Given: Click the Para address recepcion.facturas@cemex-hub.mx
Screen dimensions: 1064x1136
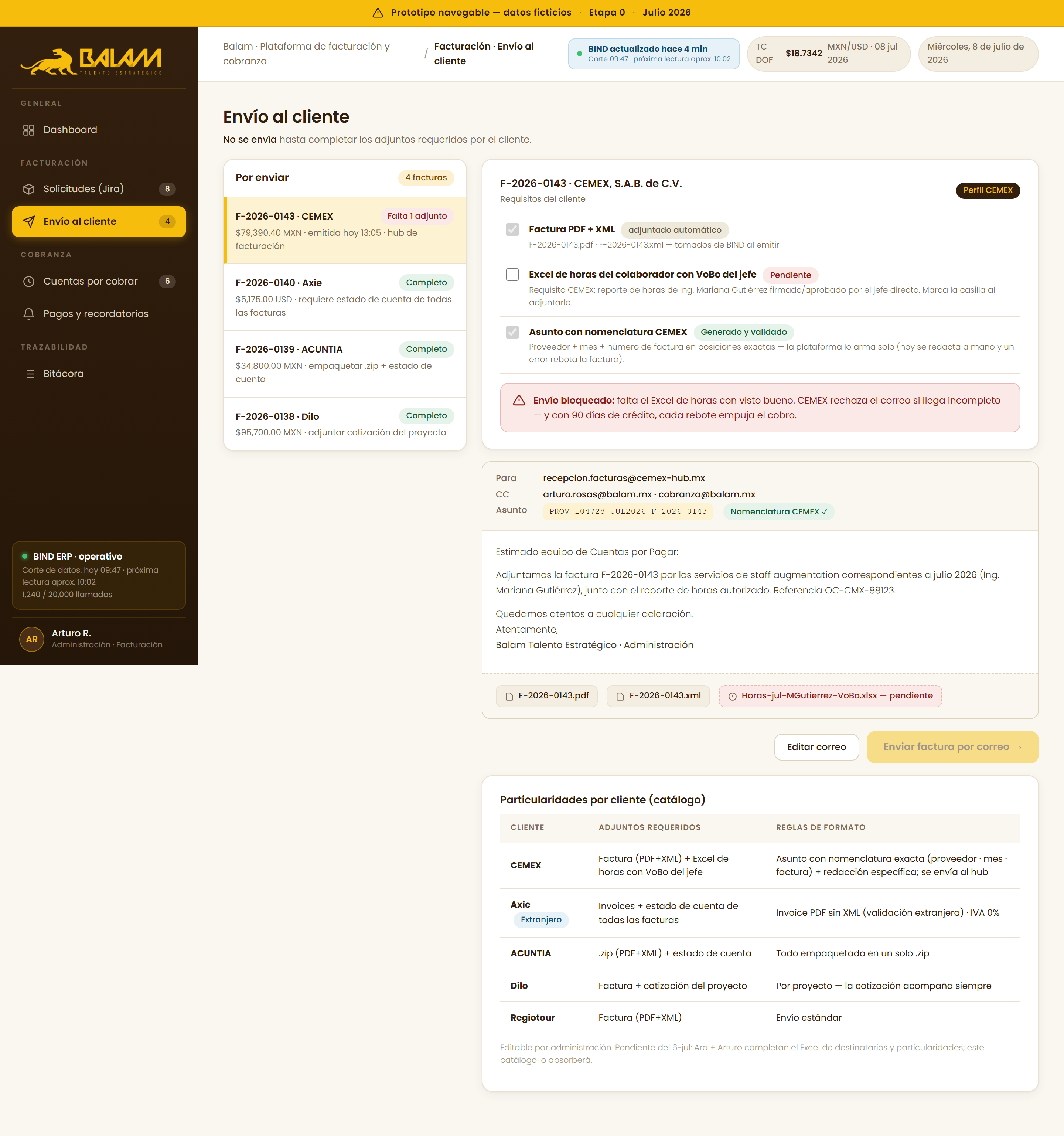Looking at the screenshot, I should tap(624, 478).
